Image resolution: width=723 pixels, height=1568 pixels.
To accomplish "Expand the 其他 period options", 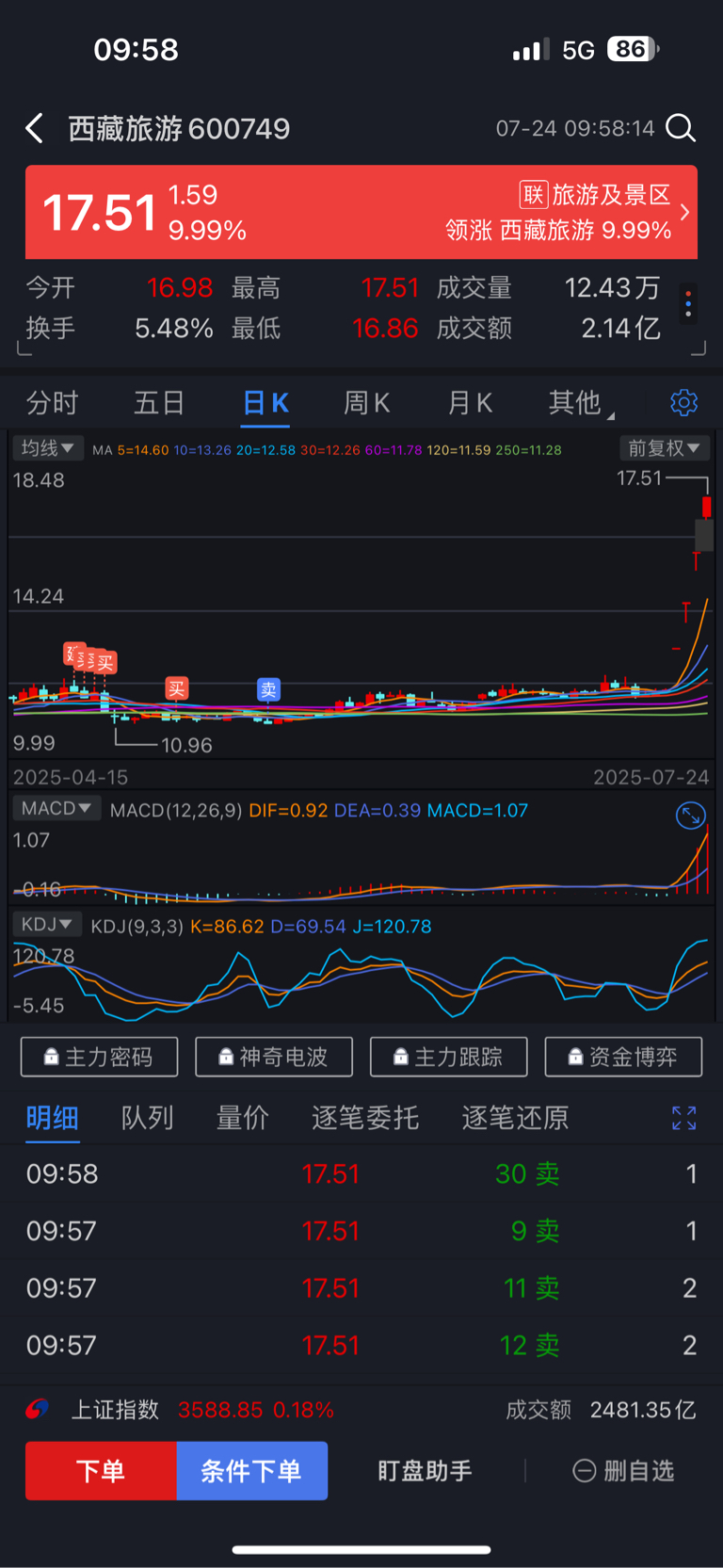I will click(580, 403).
